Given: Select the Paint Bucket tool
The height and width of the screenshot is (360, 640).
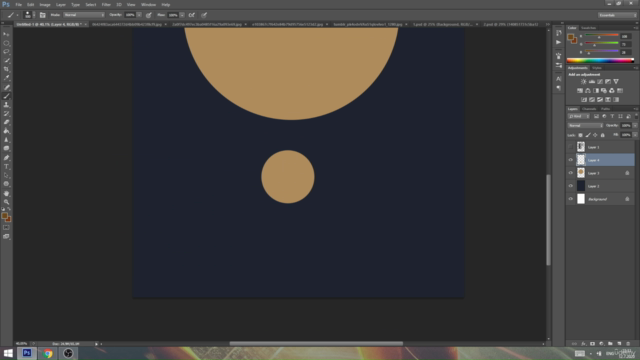Looking at the screenshot, I should tap(7, 131).
